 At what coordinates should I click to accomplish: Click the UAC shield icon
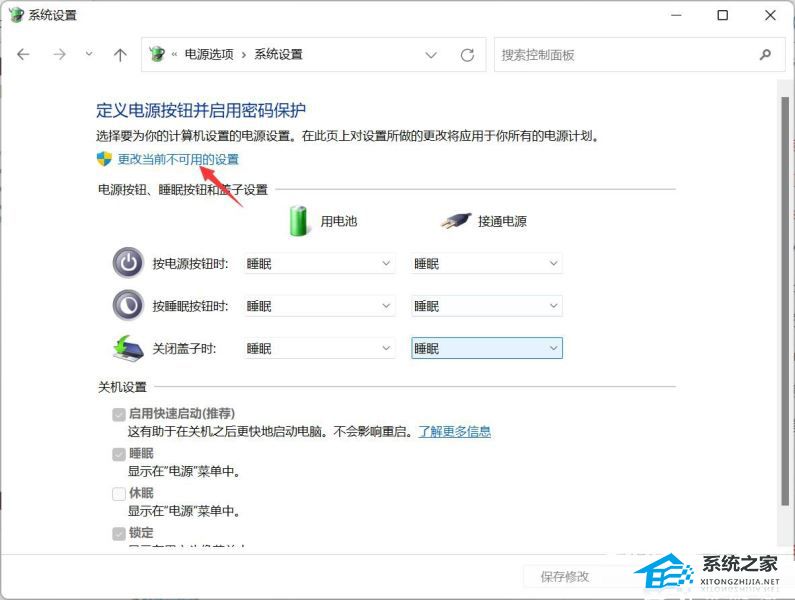coord(104,159)
